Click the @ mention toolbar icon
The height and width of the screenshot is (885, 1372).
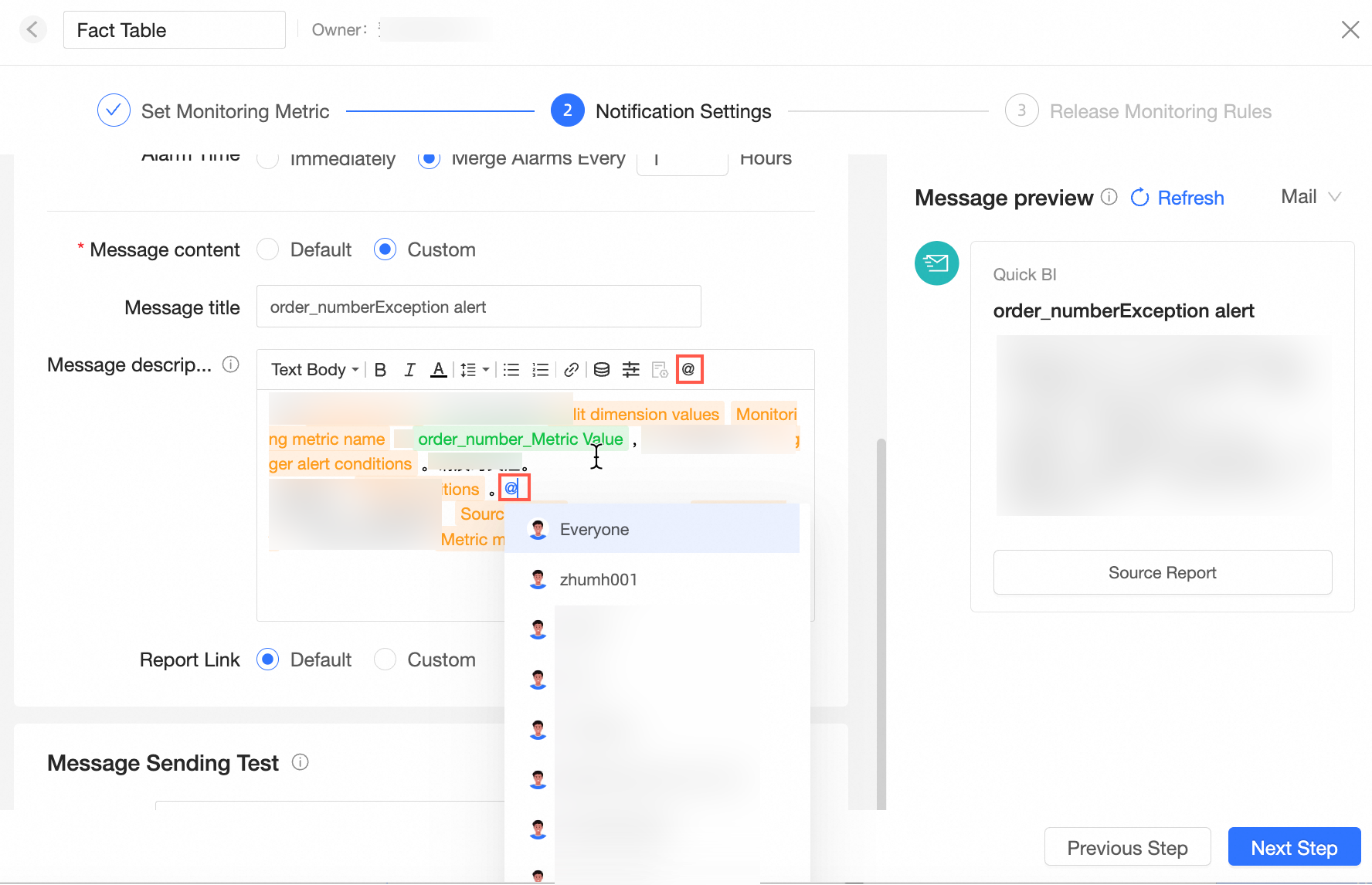pos(689,369)
